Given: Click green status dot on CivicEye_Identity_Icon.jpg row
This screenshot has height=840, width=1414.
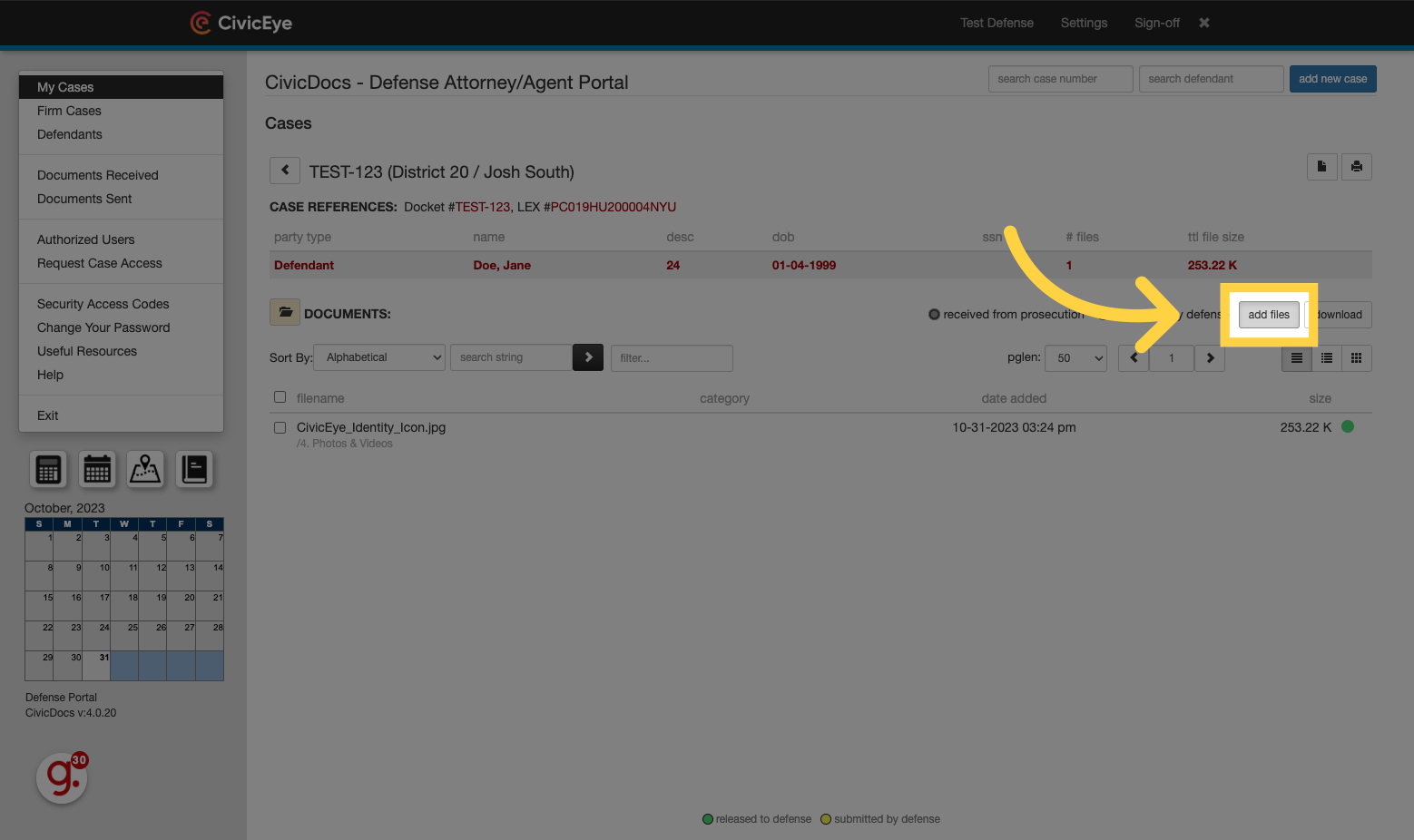Looking at the screenshot, I should 1348,426.
